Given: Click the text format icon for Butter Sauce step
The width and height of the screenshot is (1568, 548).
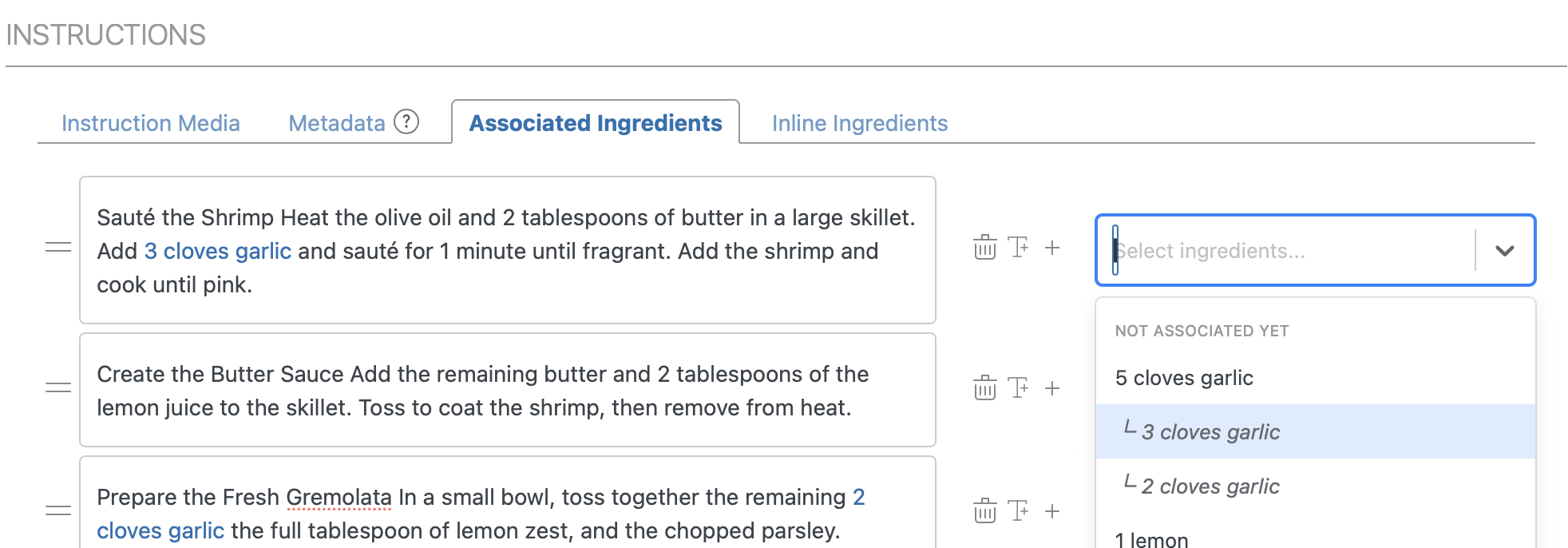Looking at the screenshot, I should [1018, 388].
